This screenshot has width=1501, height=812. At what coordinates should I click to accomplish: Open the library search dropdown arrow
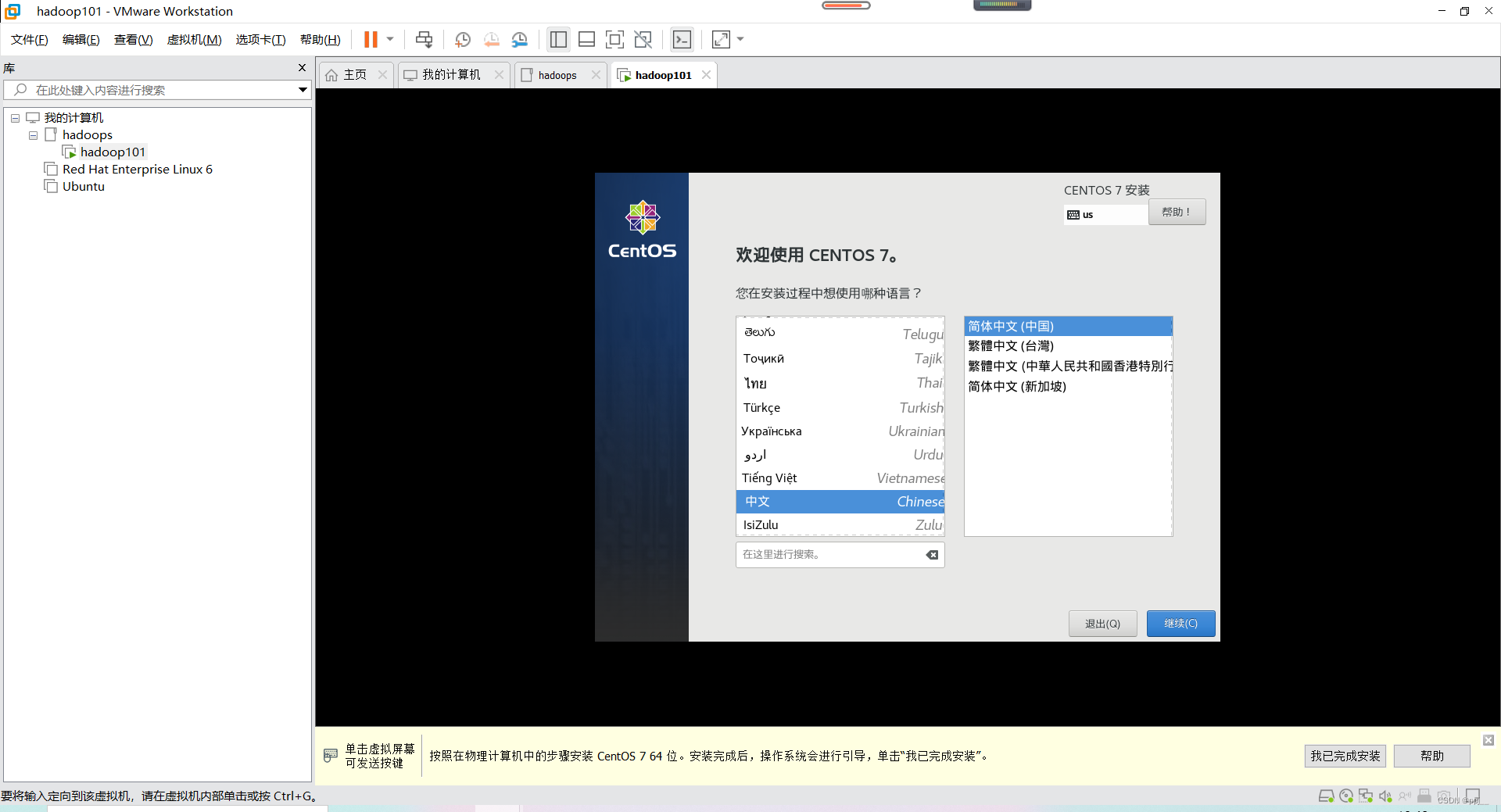point(303,90)
